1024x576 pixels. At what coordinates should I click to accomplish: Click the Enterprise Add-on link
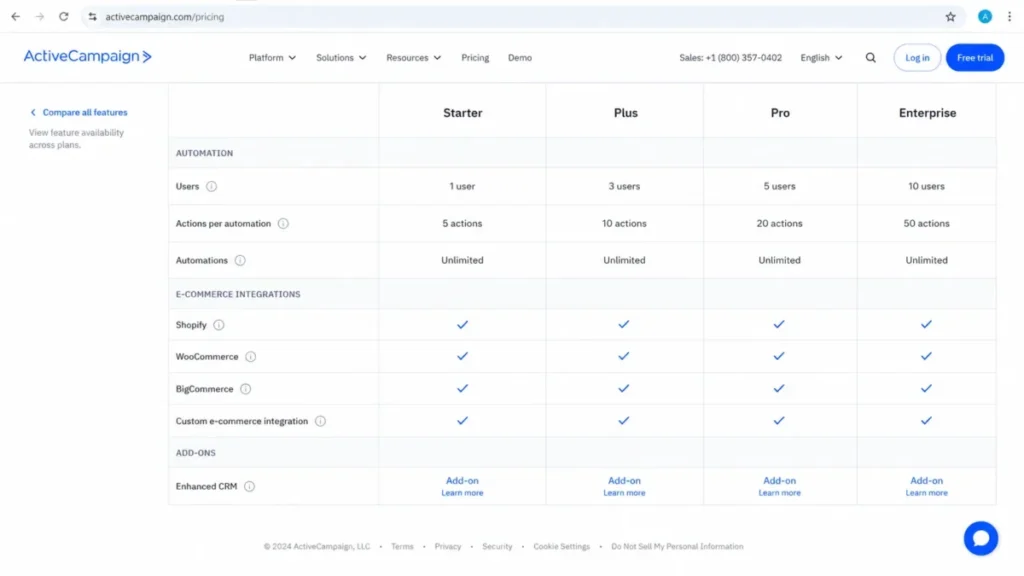point(926,481)
